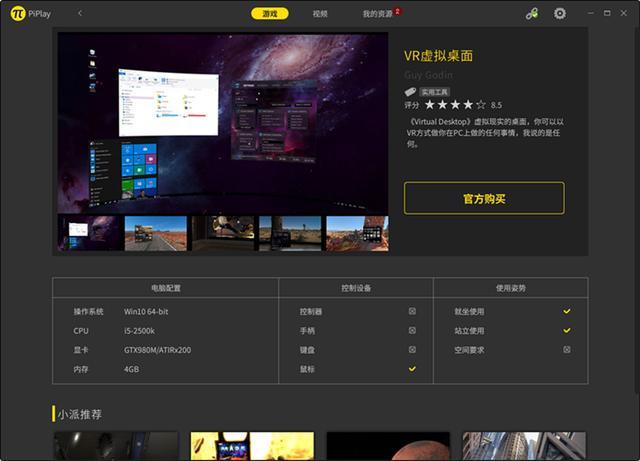Toggle the 鼠标 mouse checkmark
640x461 pixels.
coord(412,369)
